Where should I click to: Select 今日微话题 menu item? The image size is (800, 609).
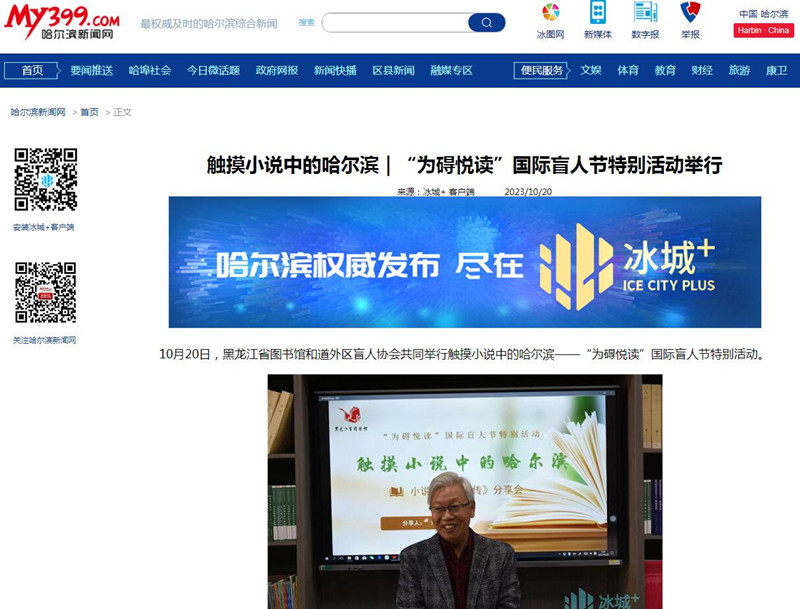click(213, 70)
